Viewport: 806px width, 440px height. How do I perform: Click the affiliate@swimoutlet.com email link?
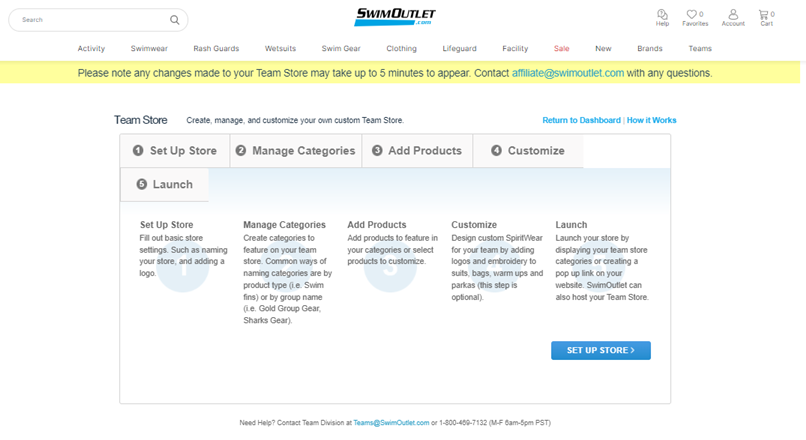[567, 73]
